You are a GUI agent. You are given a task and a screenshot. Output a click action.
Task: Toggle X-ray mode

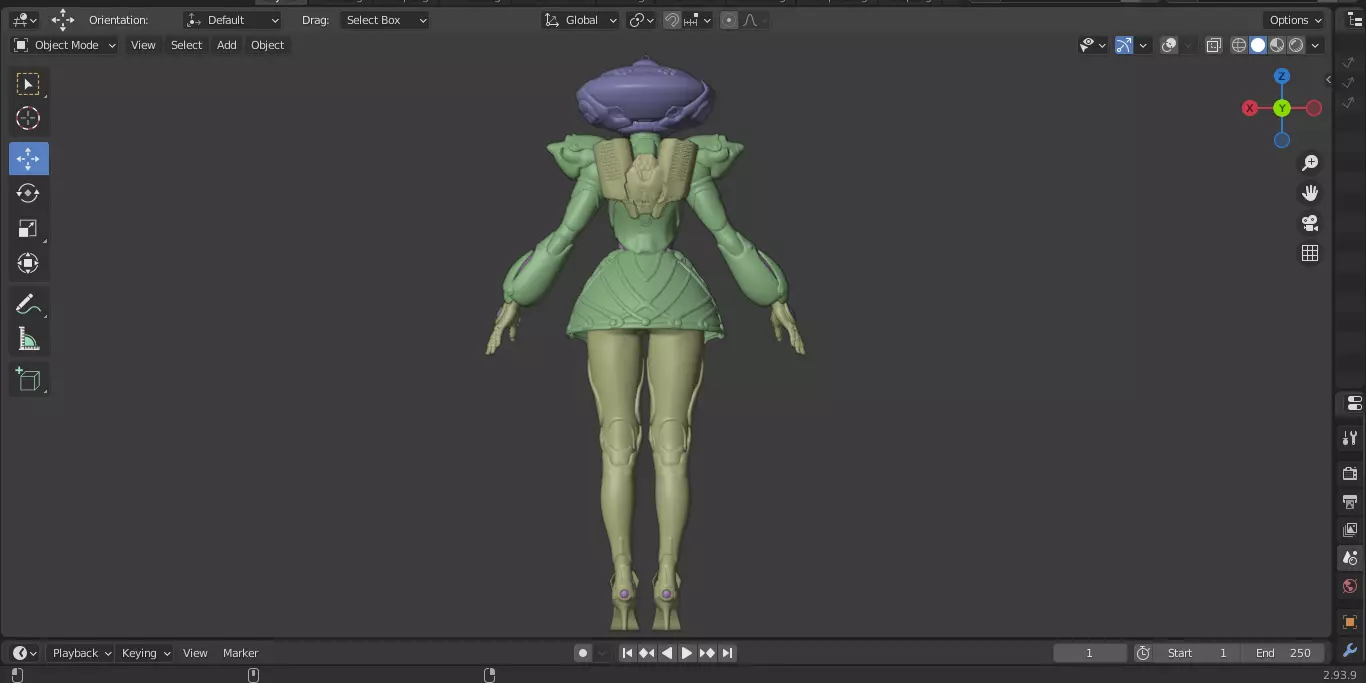point(1214,45)
